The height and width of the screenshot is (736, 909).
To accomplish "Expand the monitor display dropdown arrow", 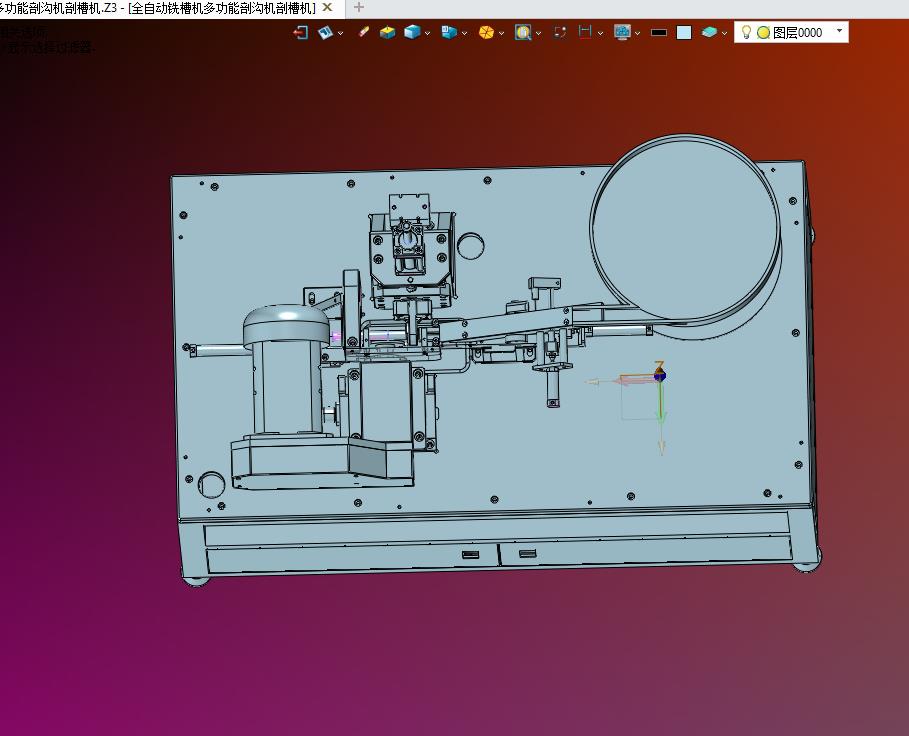I will (637, 33).
